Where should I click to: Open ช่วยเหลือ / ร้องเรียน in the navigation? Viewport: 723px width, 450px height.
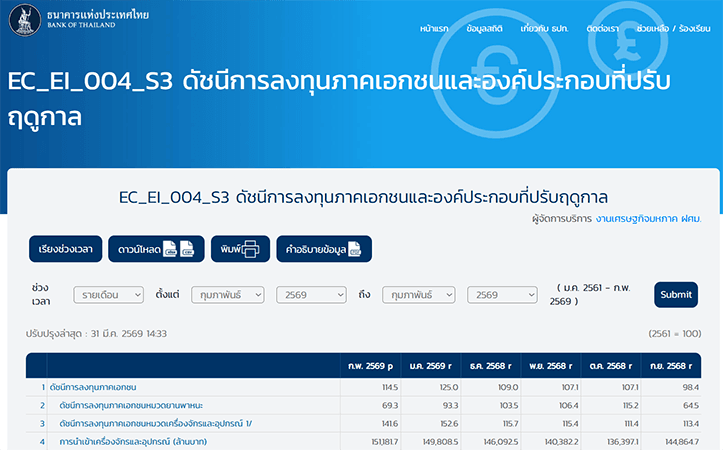(x=674, y=29)
